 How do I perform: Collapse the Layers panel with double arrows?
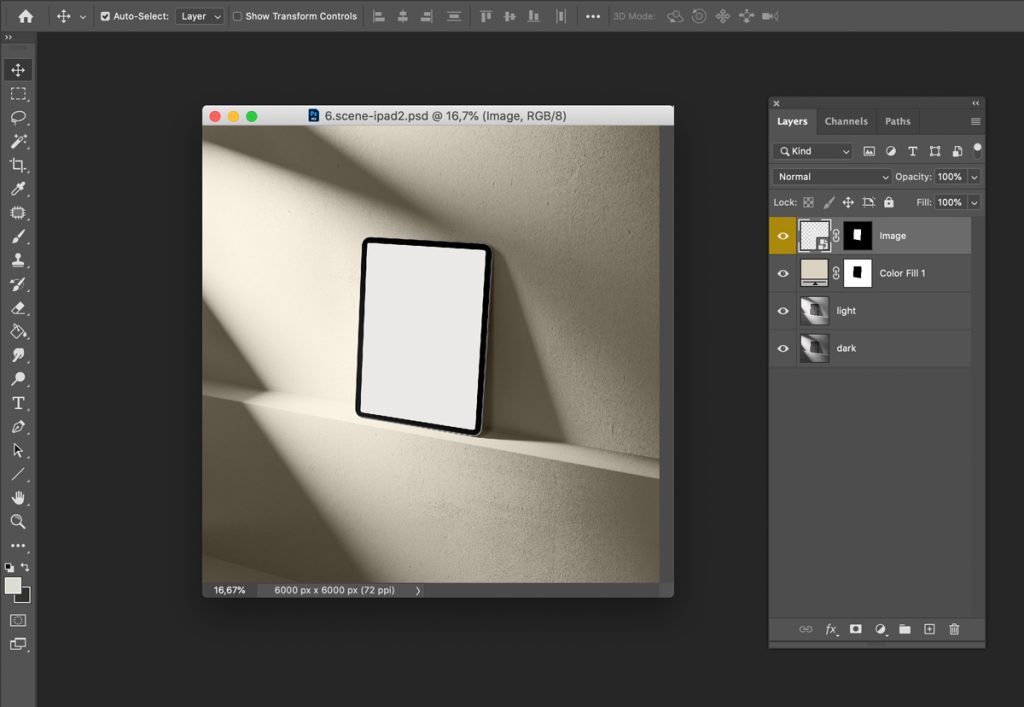975,103
